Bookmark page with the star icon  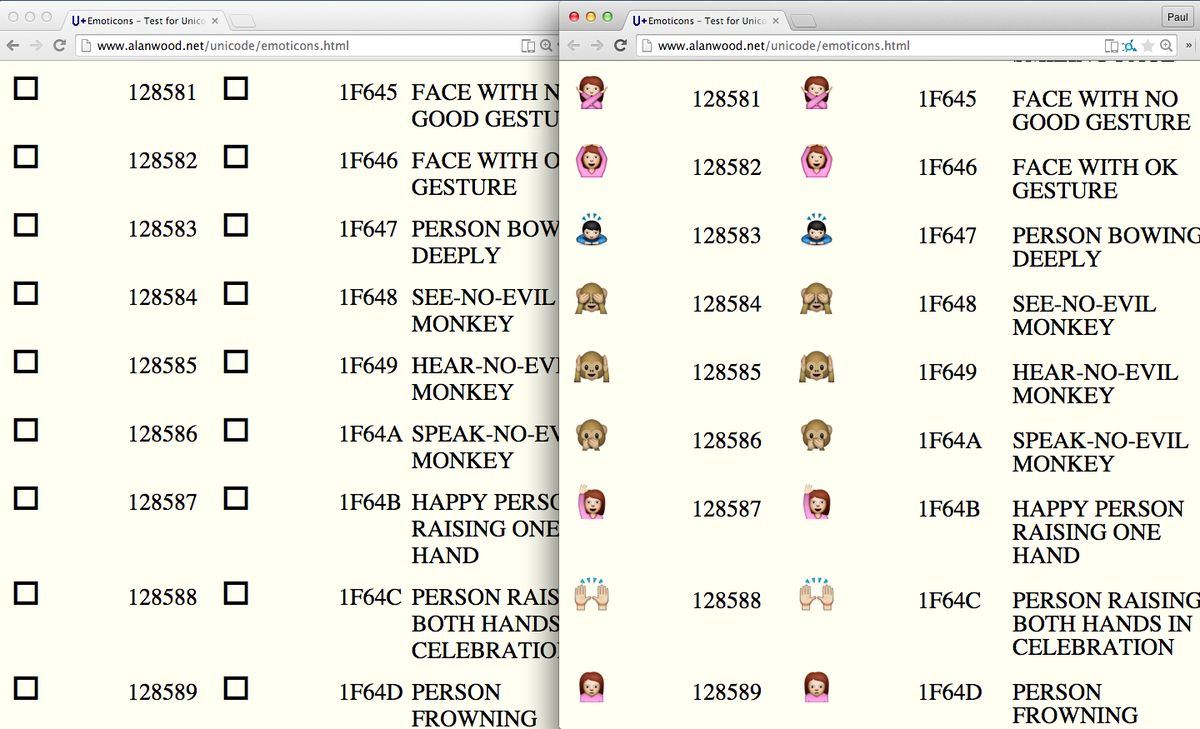click(x=1148, y=46)
